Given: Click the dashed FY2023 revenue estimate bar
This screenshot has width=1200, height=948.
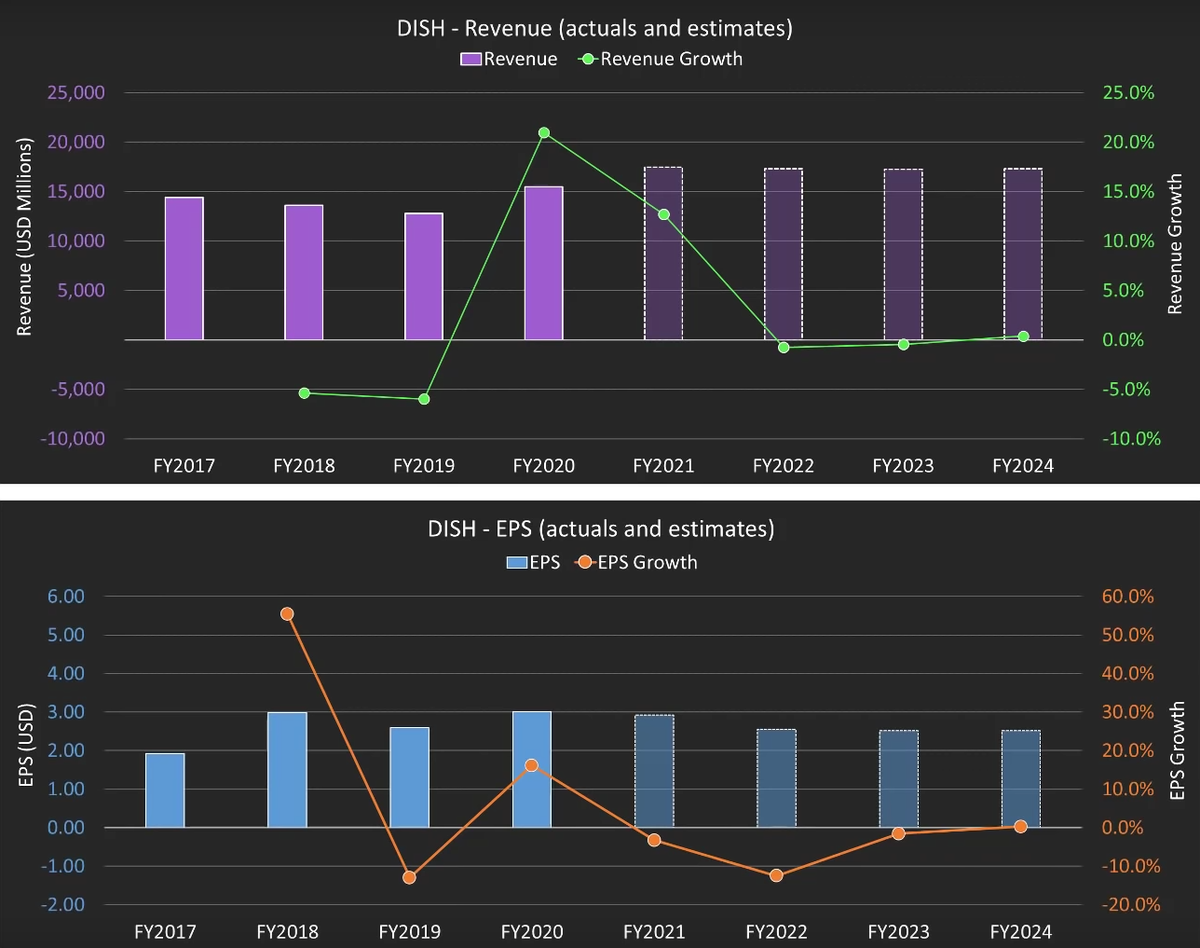Looking at the screenshot, I should coord(903,254).
